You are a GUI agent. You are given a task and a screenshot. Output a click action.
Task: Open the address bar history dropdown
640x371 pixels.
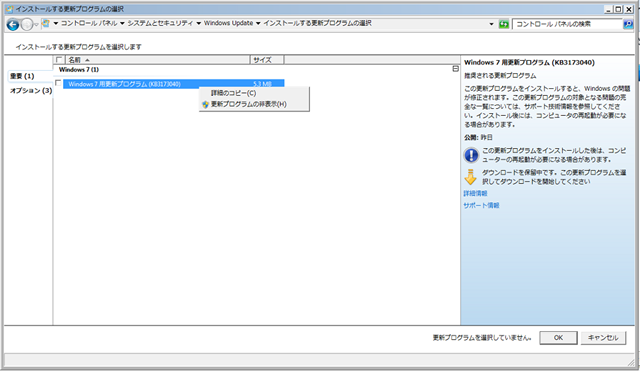tap(491, 24)
